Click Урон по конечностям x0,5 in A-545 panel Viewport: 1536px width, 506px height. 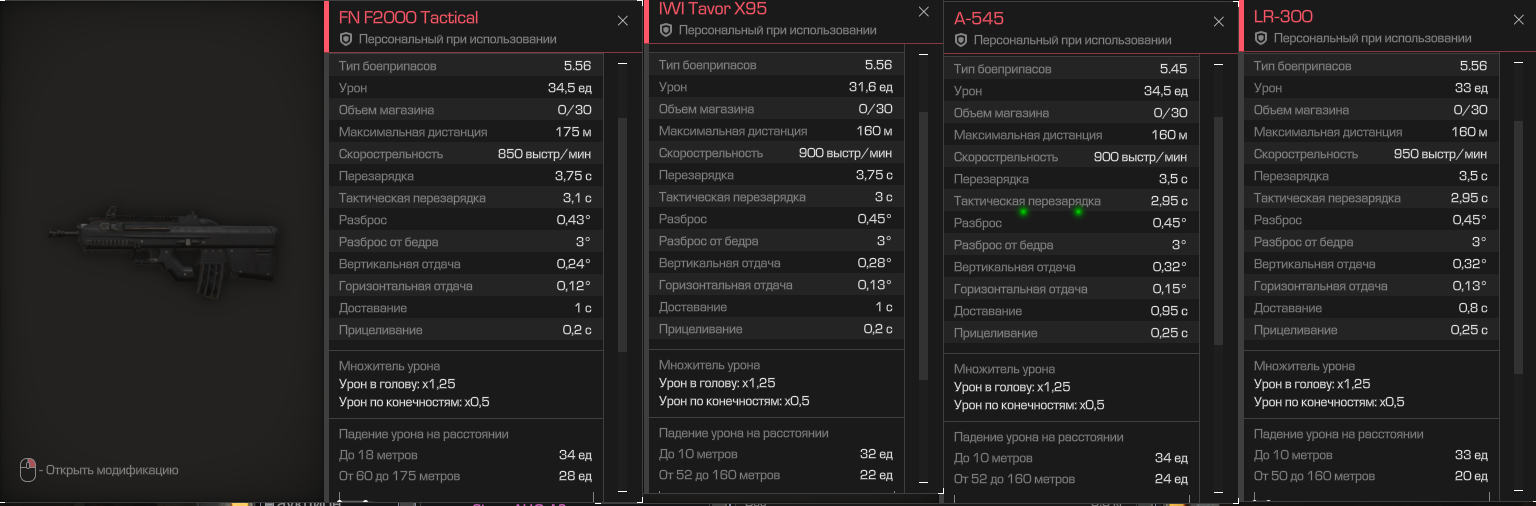click(x=1029, y=405)
